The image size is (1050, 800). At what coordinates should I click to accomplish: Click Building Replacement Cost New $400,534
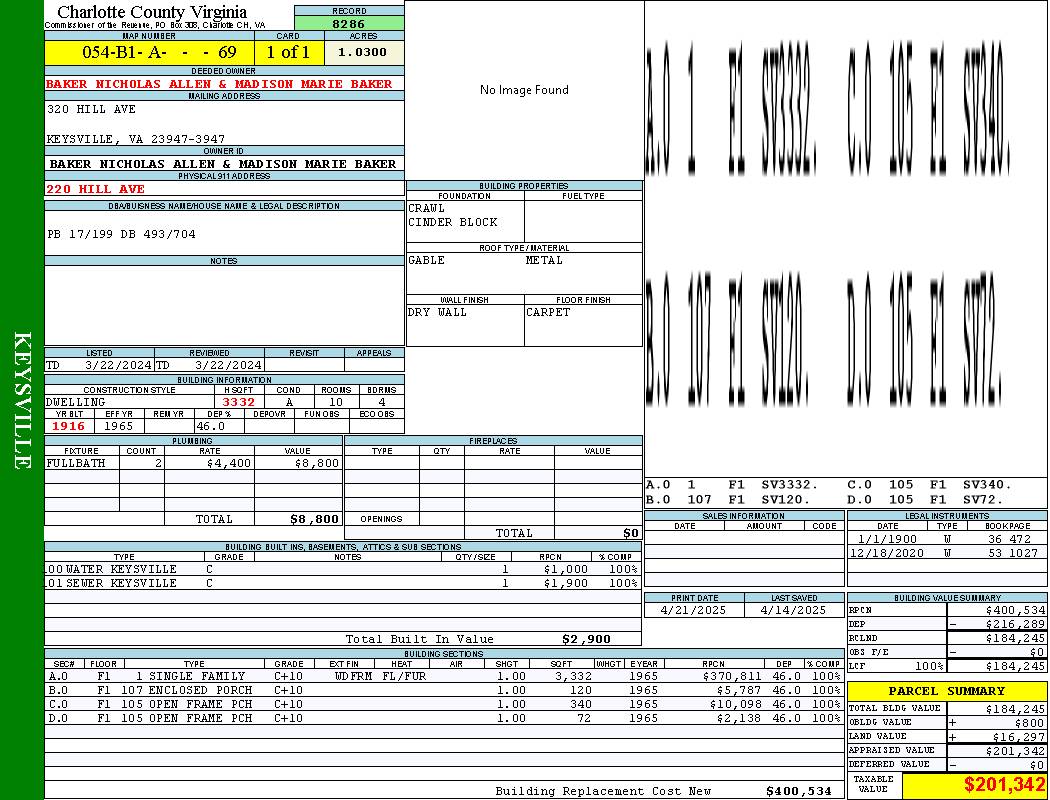click(x=799, y=791)
